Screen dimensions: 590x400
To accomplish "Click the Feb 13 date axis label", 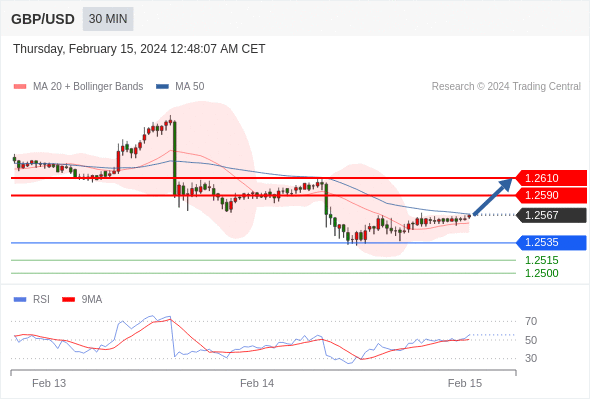I will tap(49, 383).
